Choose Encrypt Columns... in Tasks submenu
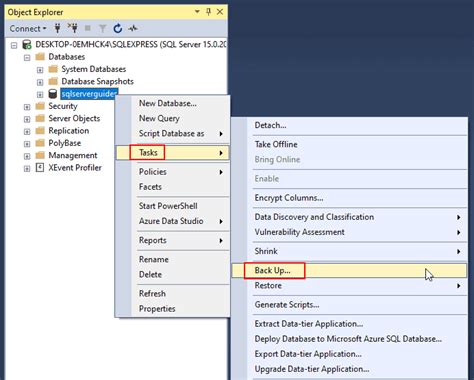This screenshot has height=380, width=474. [349, 198]
